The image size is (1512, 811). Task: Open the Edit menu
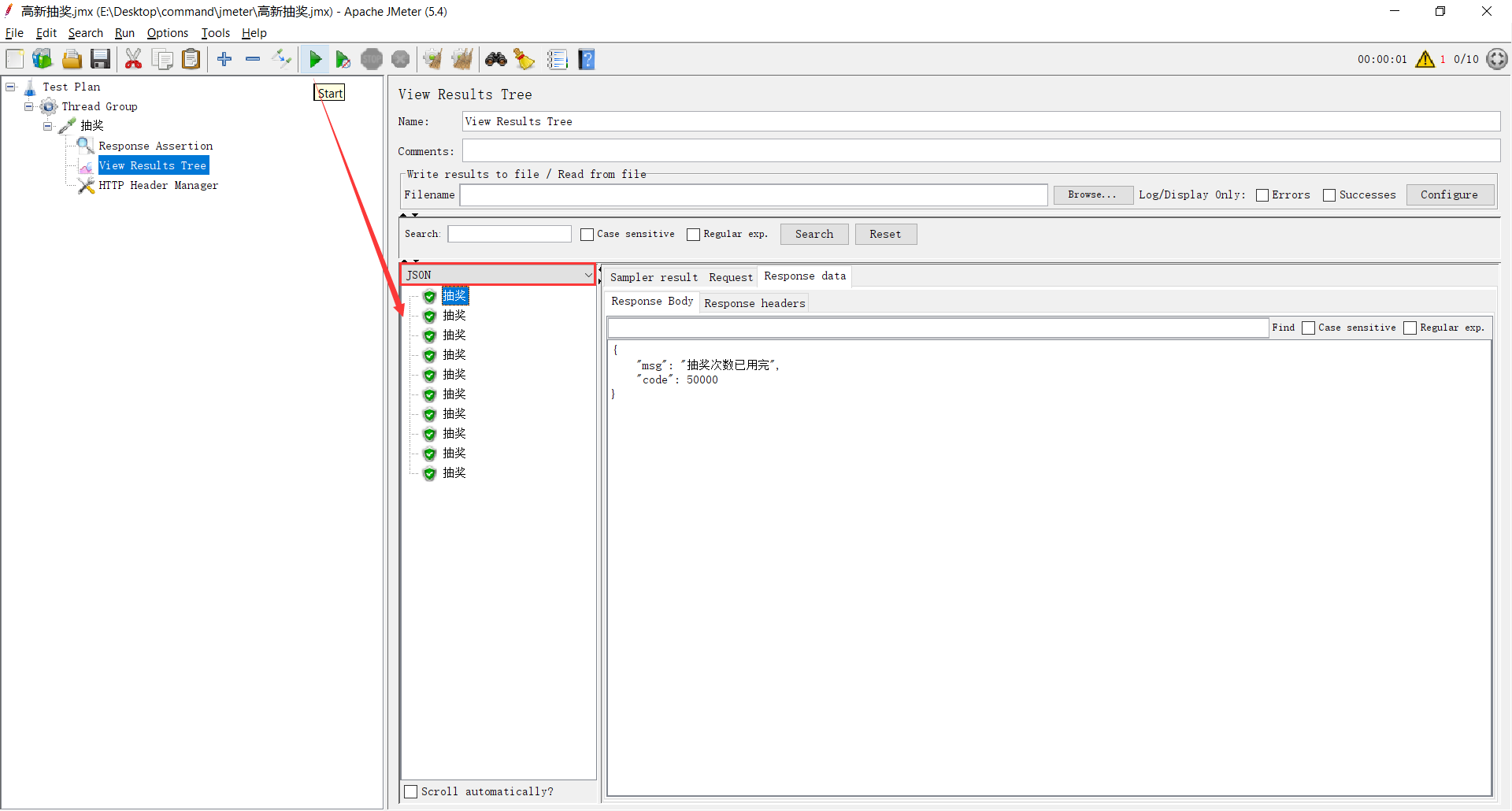coord(46,33)
